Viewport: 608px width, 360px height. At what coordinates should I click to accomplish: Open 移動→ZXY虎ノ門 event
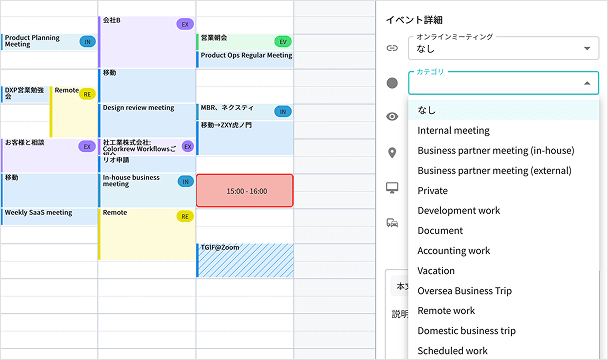[x=245, y=138]
